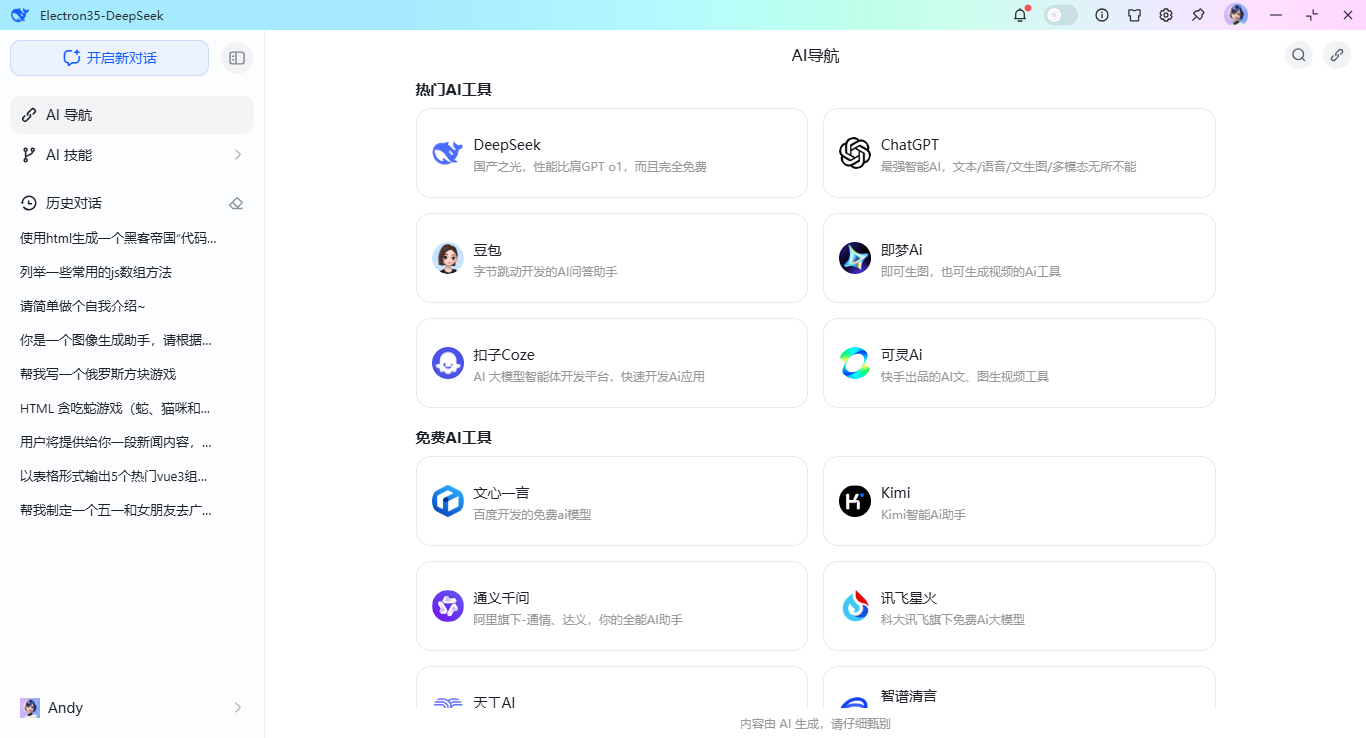Expand the AI 技能 section chevron
The height and width of the screenshot is (738, 1366).
(x=237, y=155)
